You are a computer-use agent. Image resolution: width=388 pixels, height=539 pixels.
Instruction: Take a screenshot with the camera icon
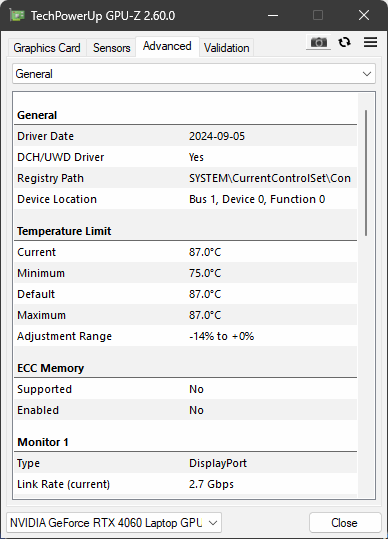point(319,42)
